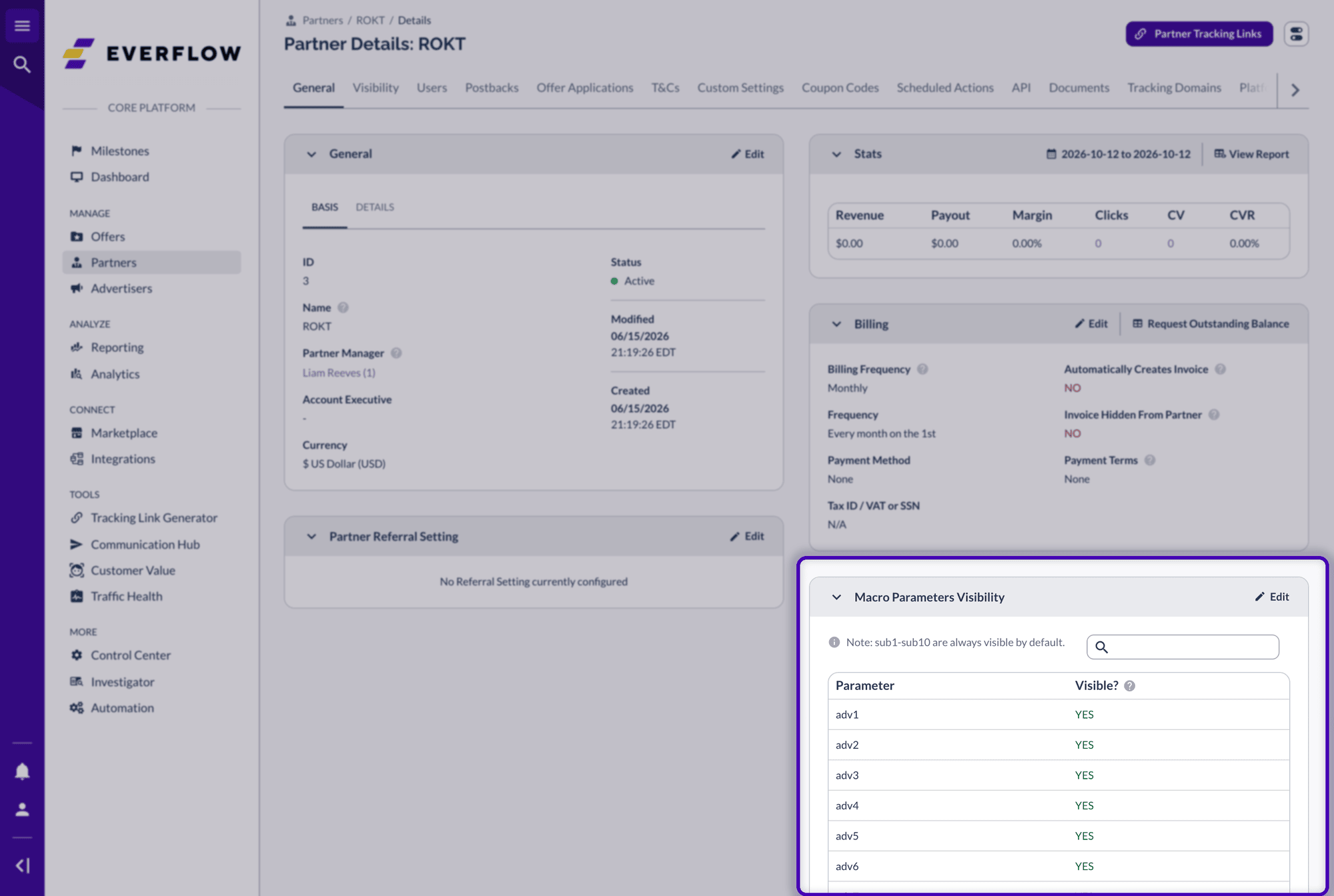Select the DETAILS sub-tab in General
The image size is (1334, 896).
coord(375,207)
